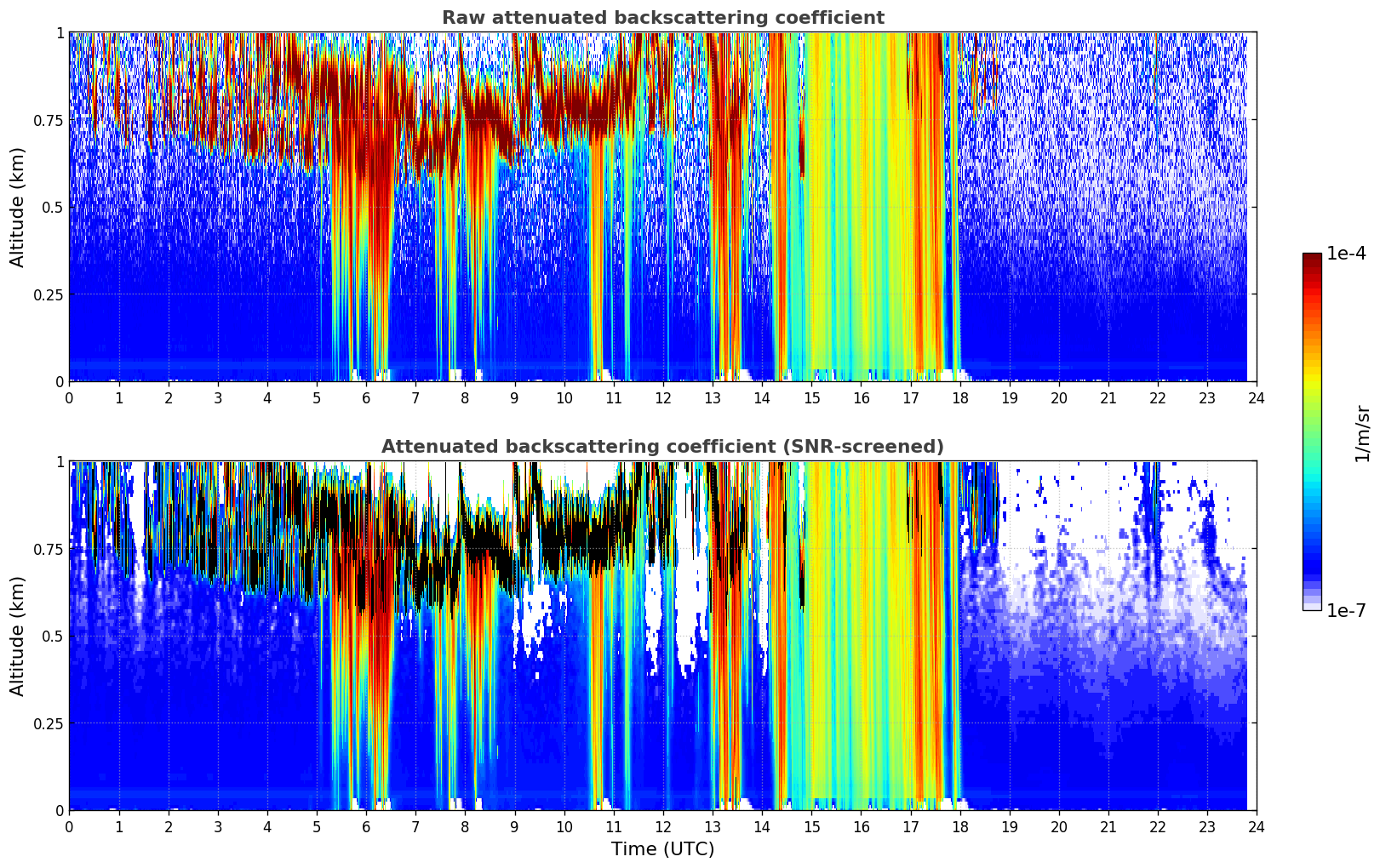The width and height of the screenshot is (1380, 868).
Task: Click the '21' hour tick under the raw plot
Action: (1108, 397)
